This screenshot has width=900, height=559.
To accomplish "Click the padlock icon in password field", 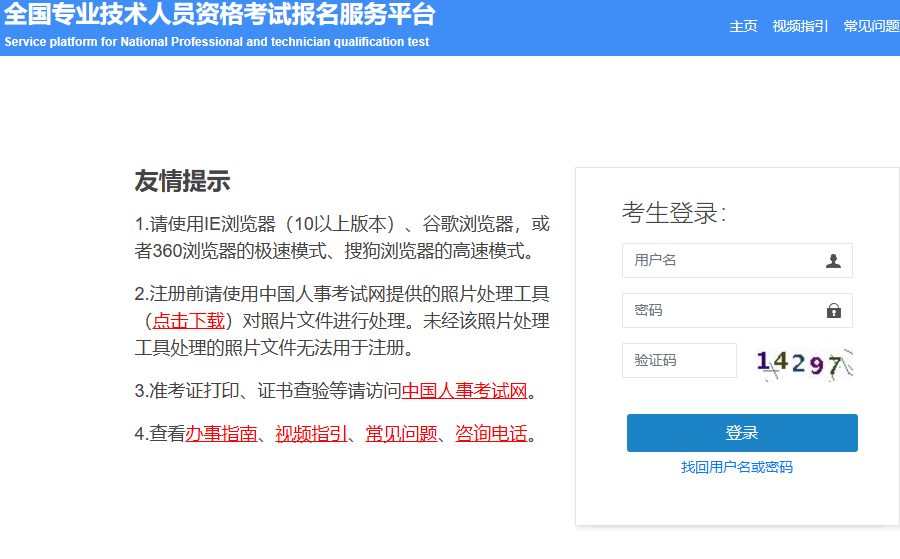I will pyautogui.click(x=833, y=311).
